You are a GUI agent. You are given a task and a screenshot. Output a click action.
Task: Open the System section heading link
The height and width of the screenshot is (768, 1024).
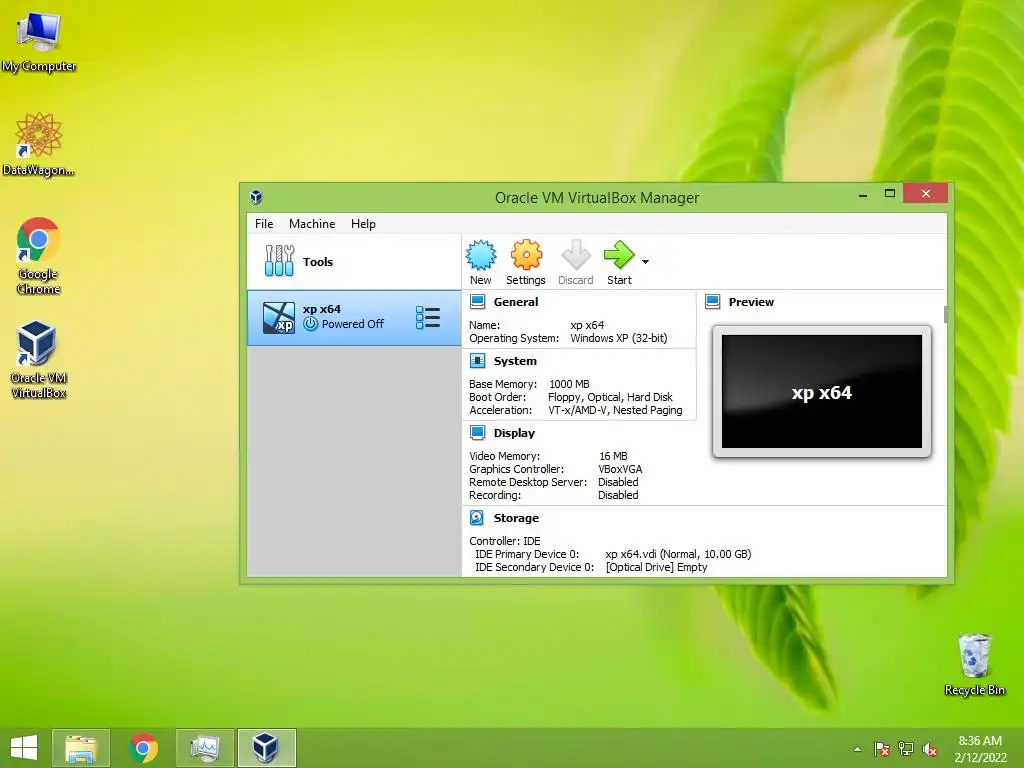click(x=515, y=361)
